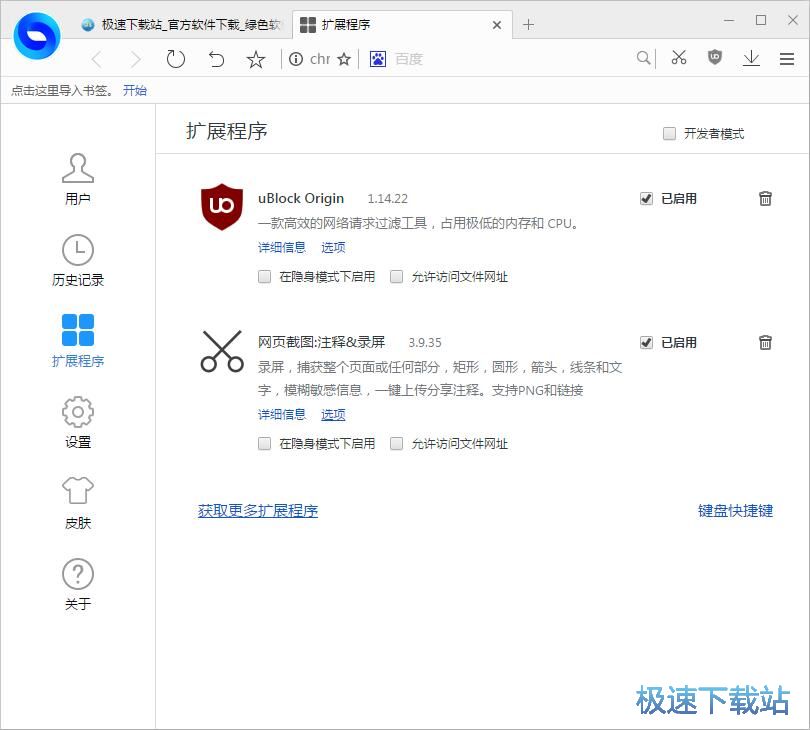Click the magnifier search icon

pos(643,58)
